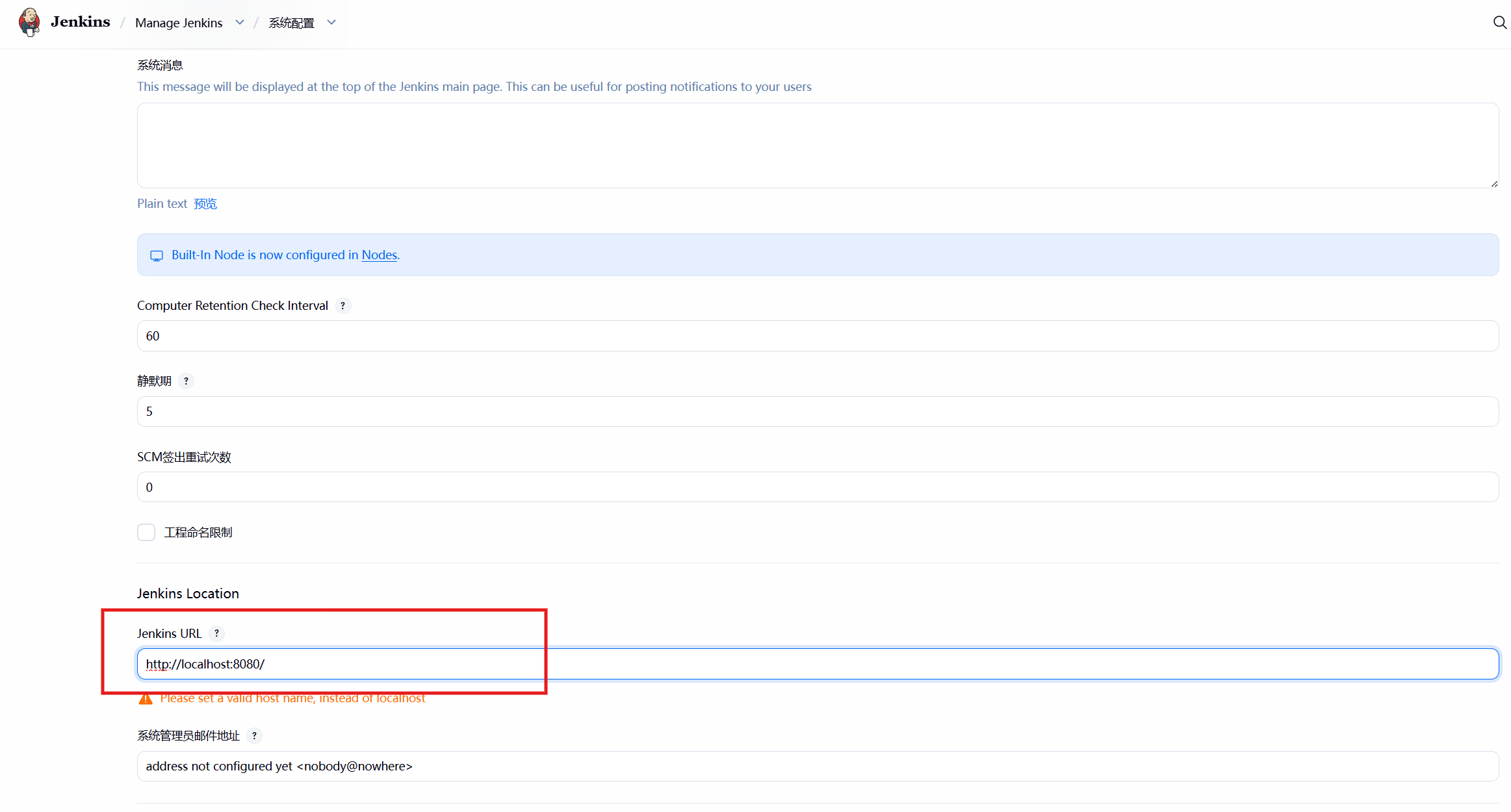Follow the Nodes link

pyautogui.click(x=379, y=255)
